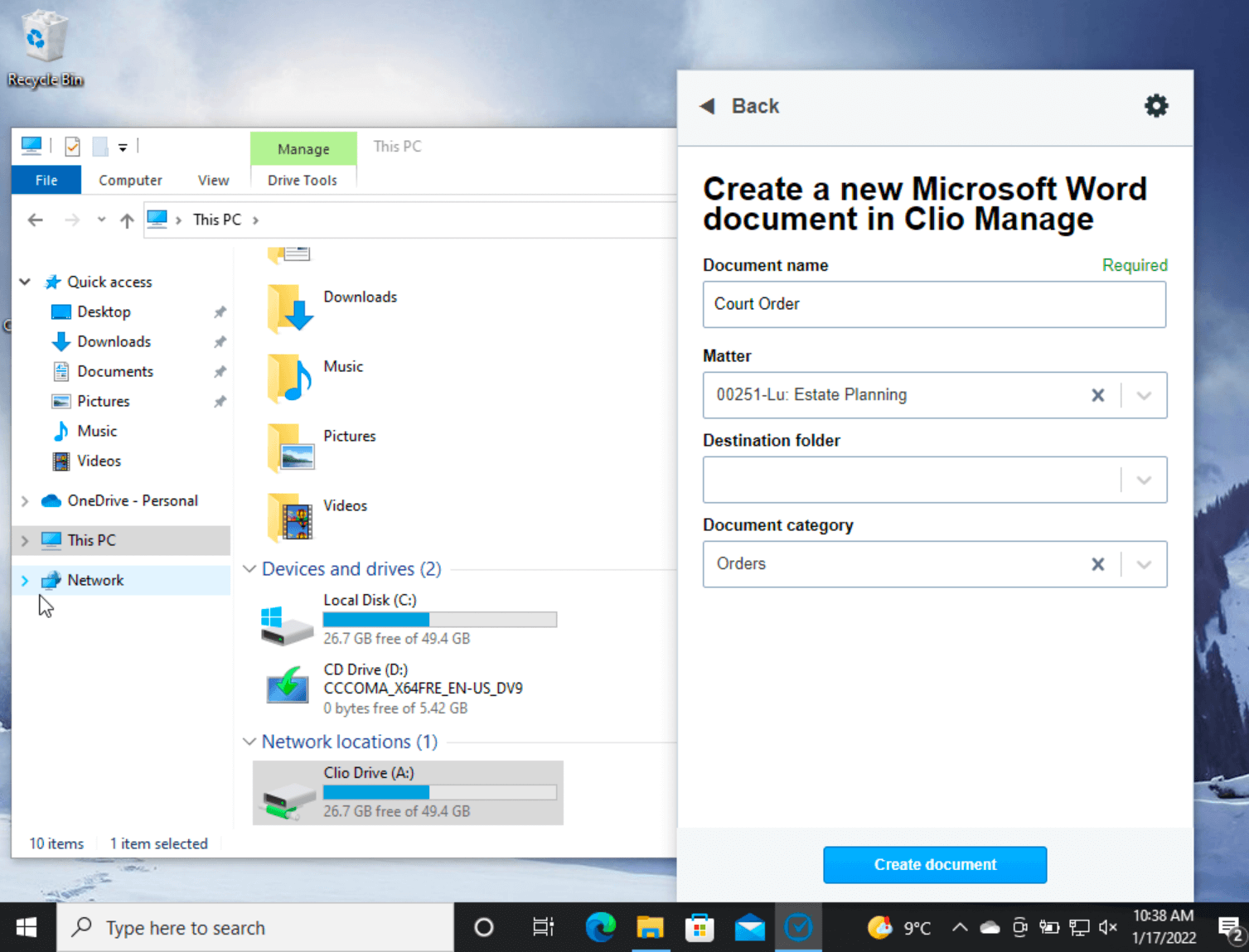Expand the Network tree node
This screenshot has height=952, width=1249.
click(25, 580)
